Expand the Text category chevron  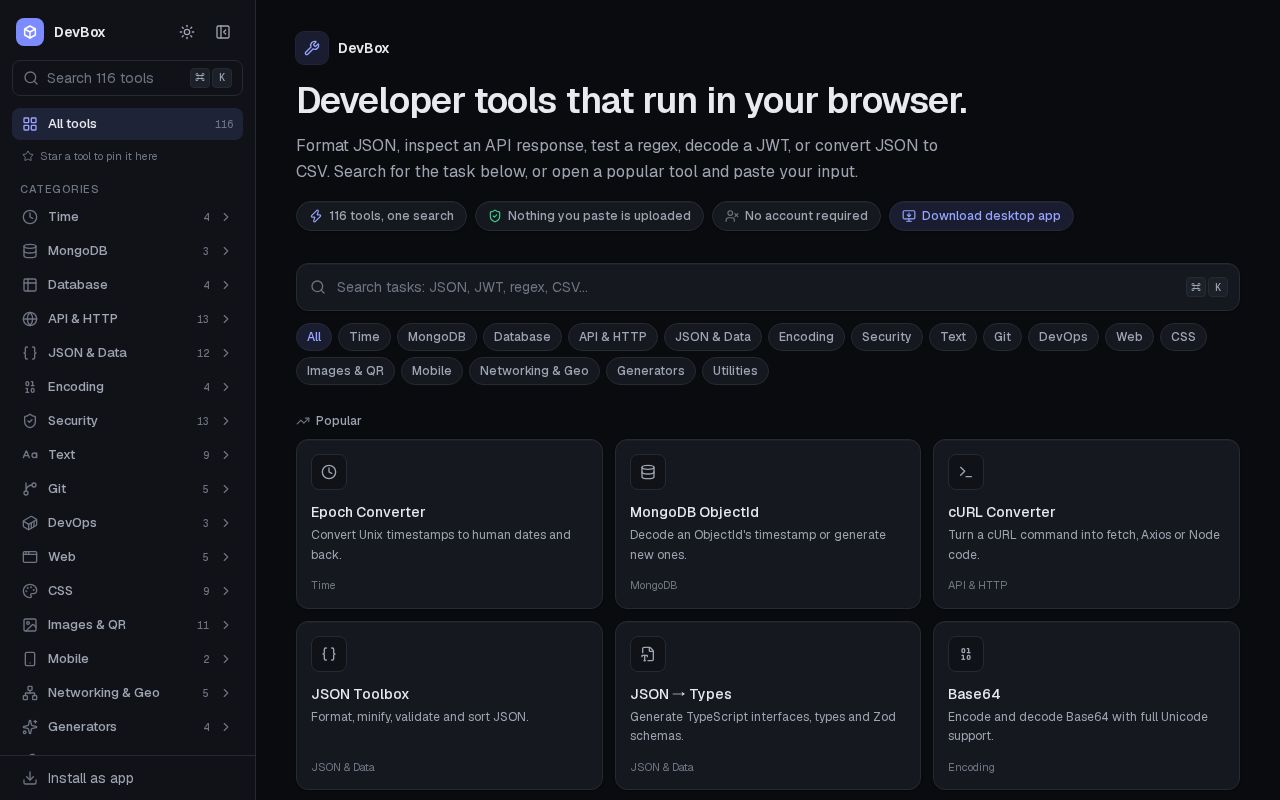[226, 455]
